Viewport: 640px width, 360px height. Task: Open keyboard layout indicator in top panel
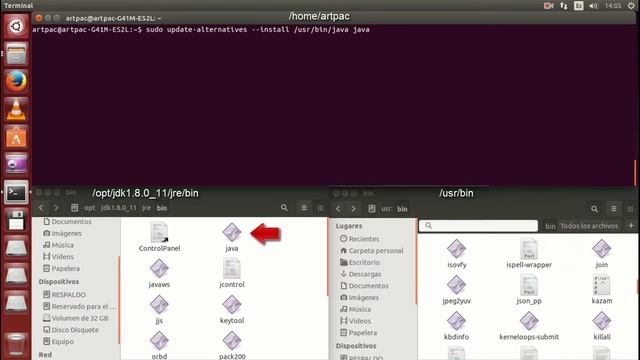[x=578, y=5]
